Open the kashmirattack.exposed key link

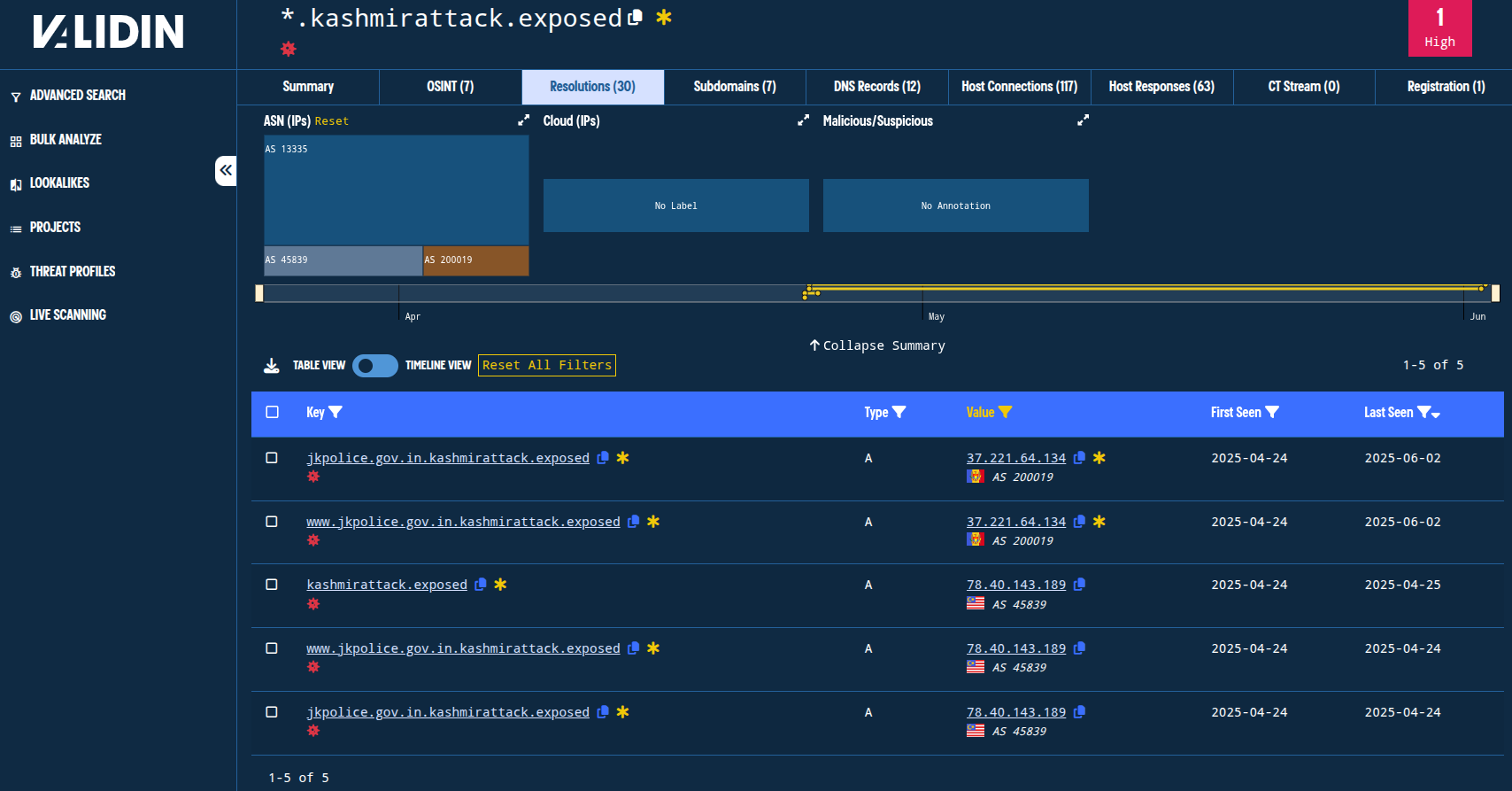tap(387, 585)
